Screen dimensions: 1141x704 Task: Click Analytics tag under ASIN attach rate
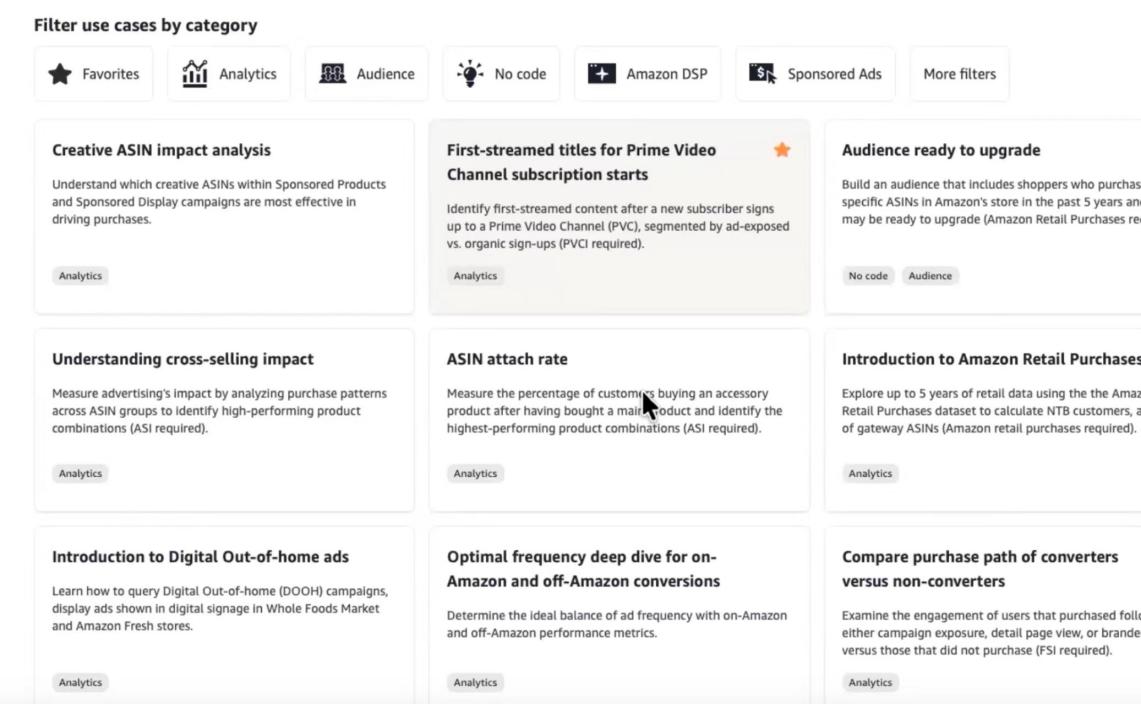(x=475, y=474)
